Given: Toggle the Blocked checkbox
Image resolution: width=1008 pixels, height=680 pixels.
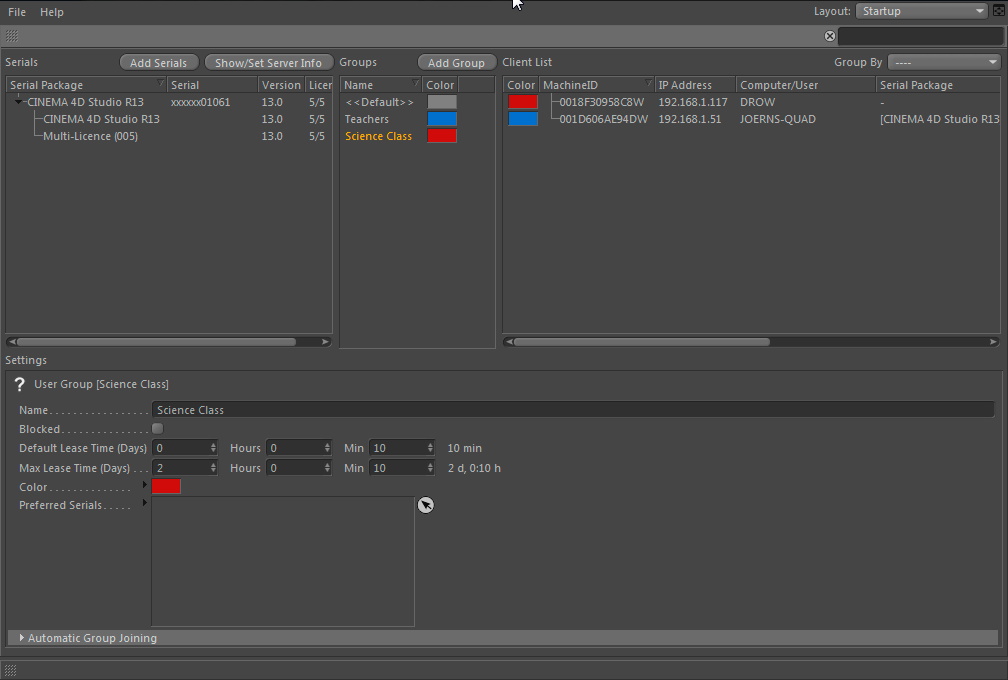Looking at the screenshot, I should pyautogui.click(x=158, y=429).
